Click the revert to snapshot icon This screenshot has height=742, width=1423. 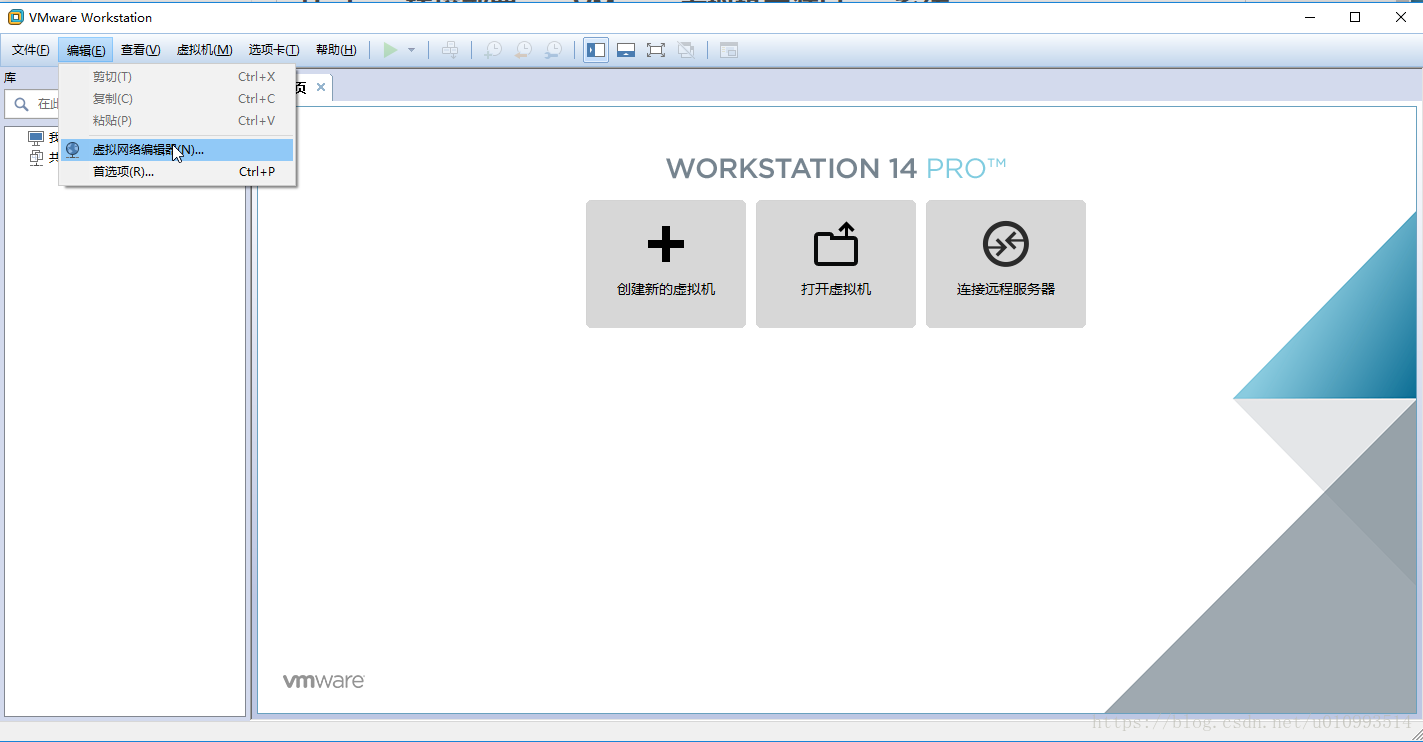tap(523, 50)
